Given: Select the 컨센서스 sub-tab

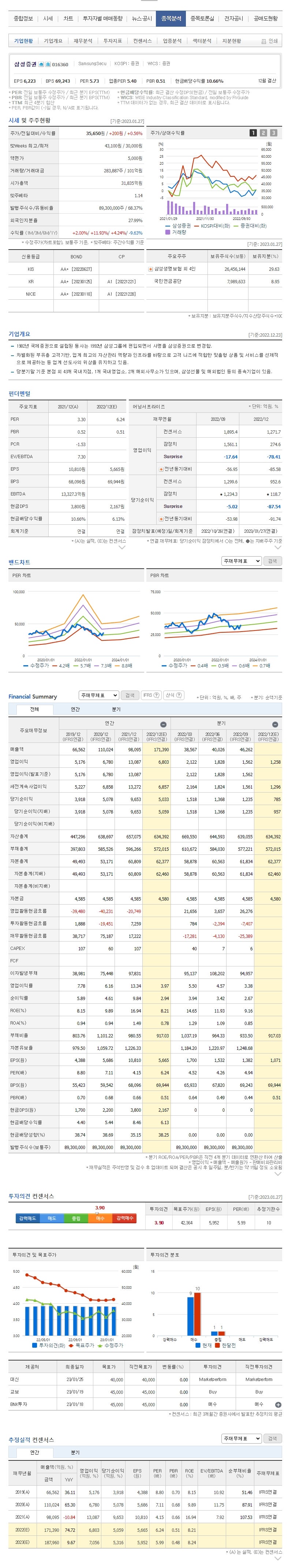Looking at the screenshot, I should [x=142, y=41].
